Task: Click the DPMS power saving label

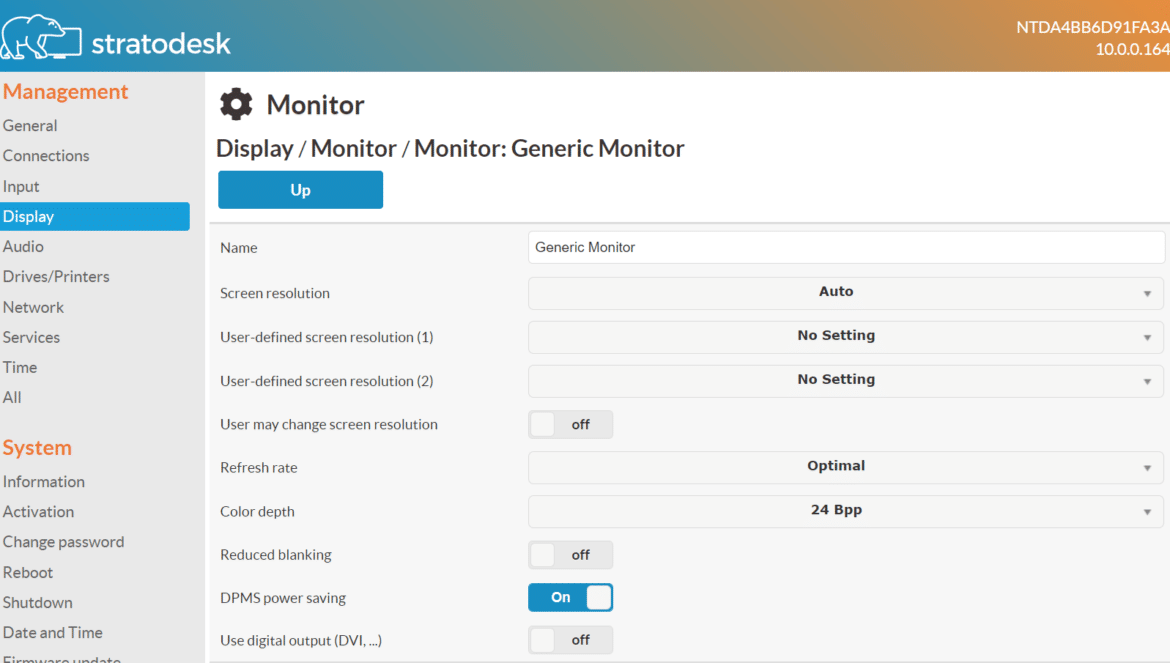Action: (x=283, y=597)
